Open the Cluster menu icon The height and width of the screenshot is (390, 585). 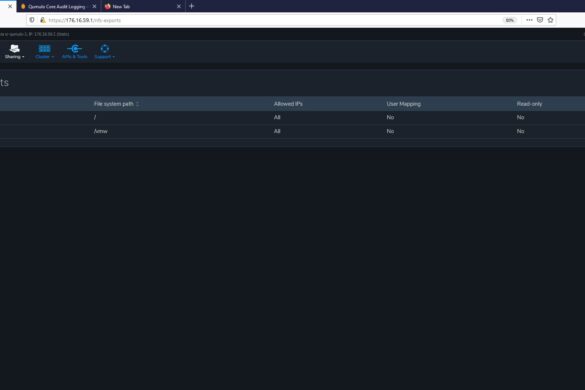tap(44, 49)
